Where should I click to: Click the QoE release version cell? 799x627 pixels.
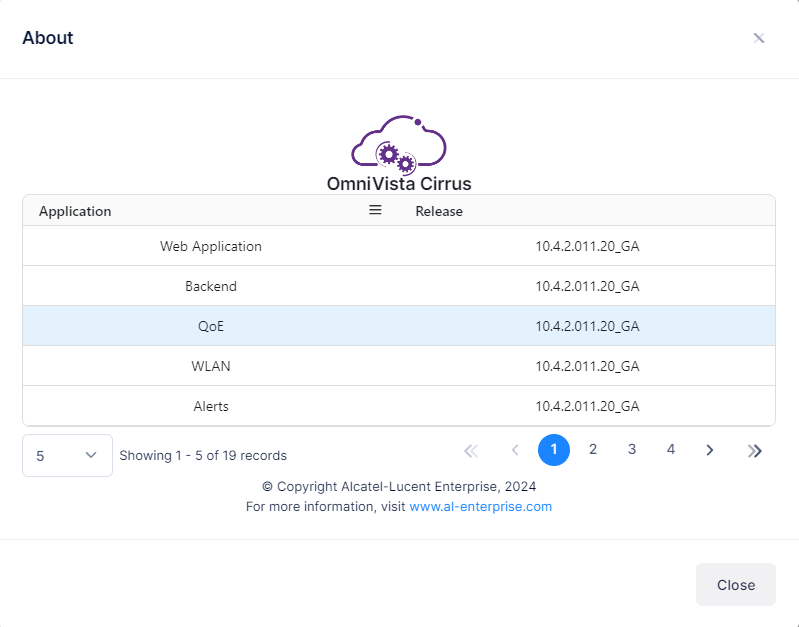click(x=587, y=326)
